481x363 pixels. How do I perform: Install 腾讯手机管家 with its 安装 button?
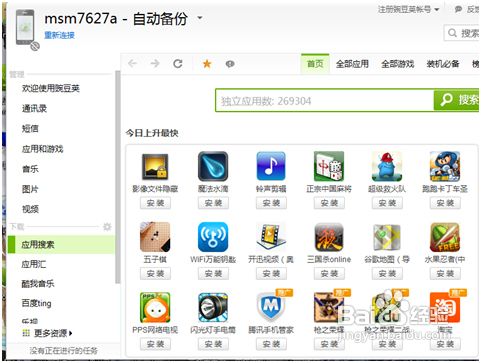tap(271, 344)
